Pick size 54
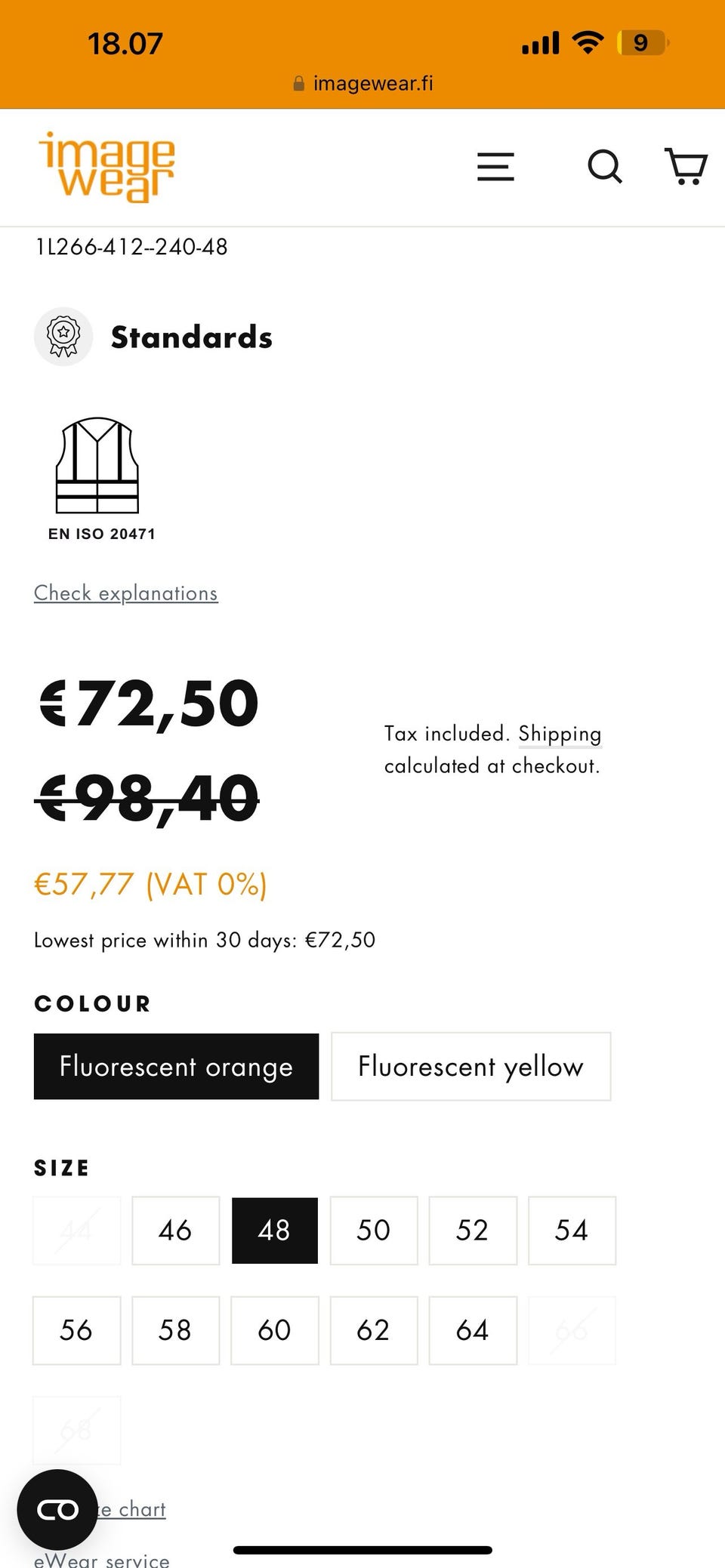This screenshot has width=725, height=1568. pos(572,1230)
